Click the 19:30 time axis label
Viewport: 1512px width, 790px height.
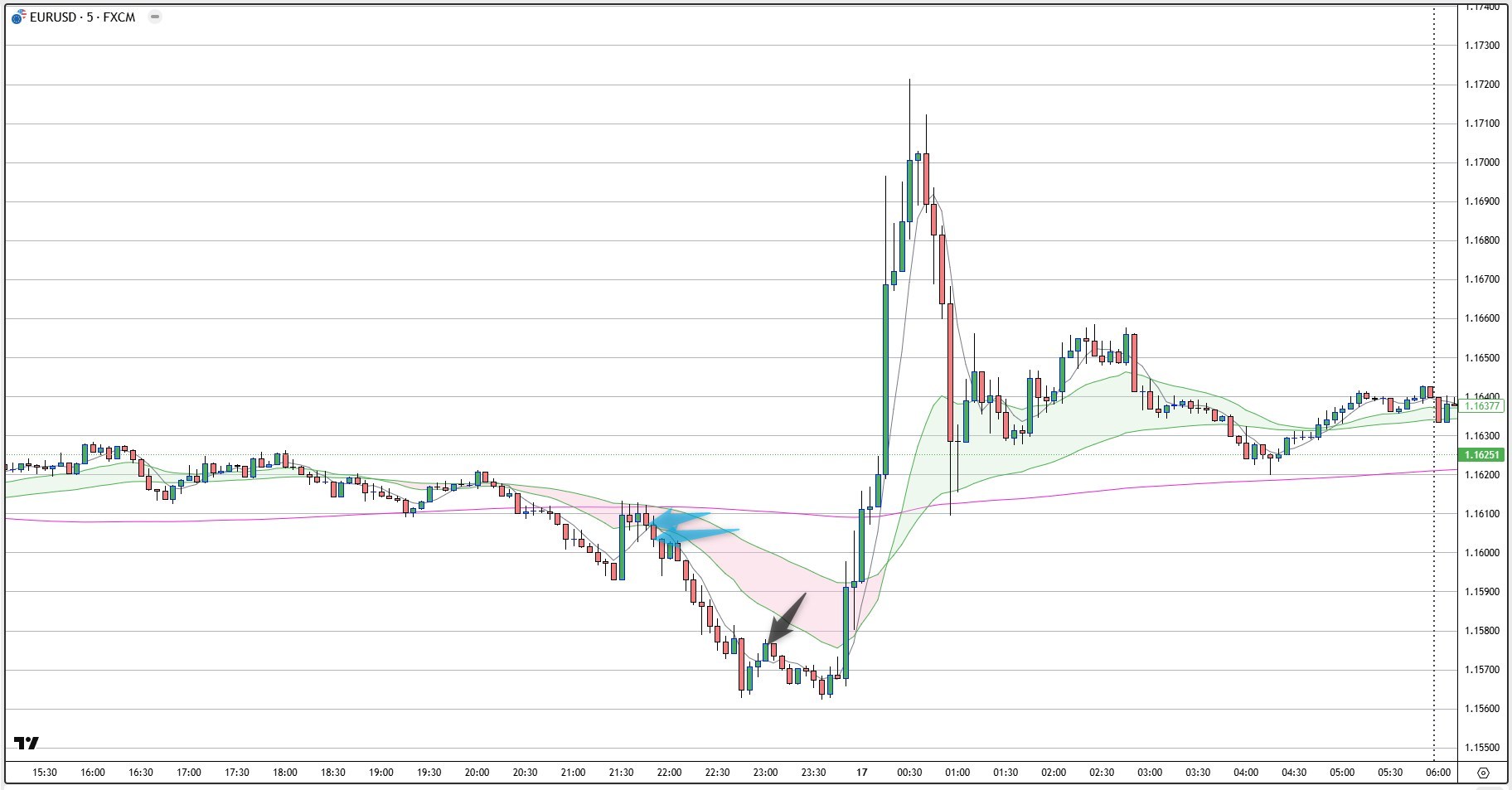pyautogui.click(x=429, y=773)
